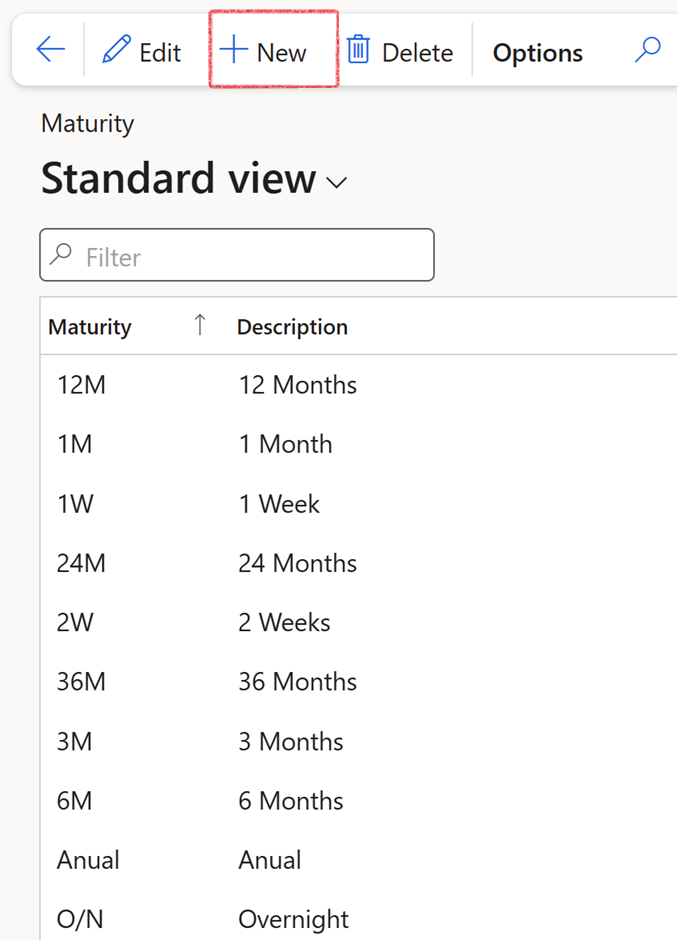
Task: Select the 24M maturity cell
Action: pos(81,563)
